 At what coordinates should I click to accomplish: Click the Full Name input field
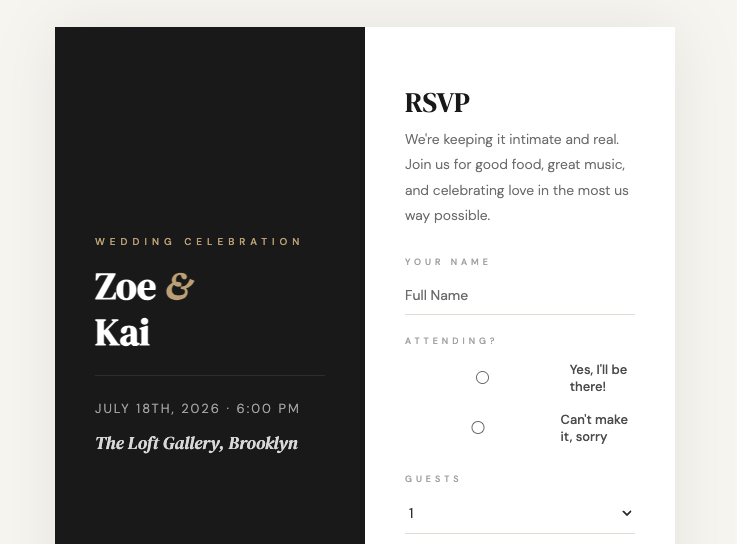click(x=519, y=296)
